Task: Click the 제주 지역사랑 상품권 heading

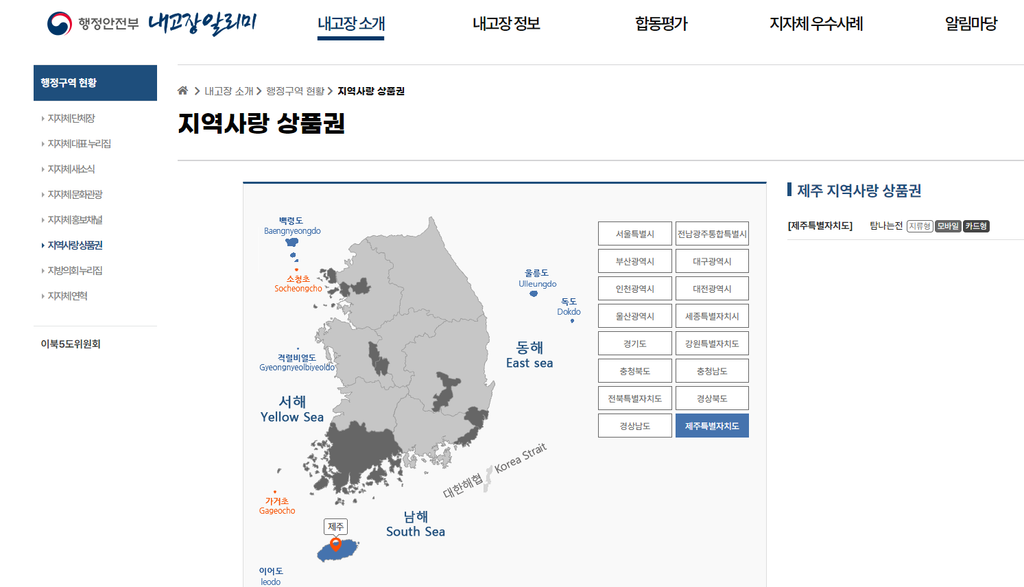Action: coord(859,191)
